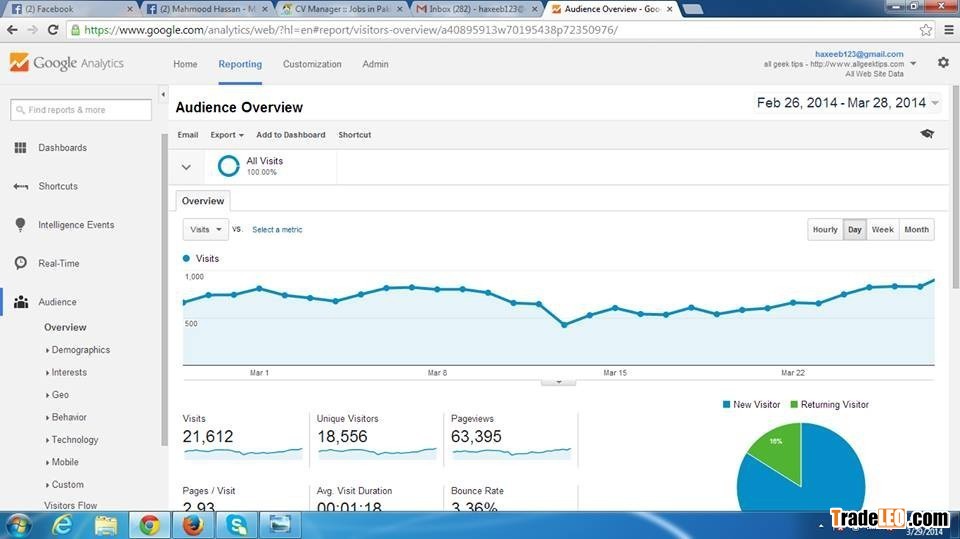Click the Google Analytics logo

click(66, 62)
